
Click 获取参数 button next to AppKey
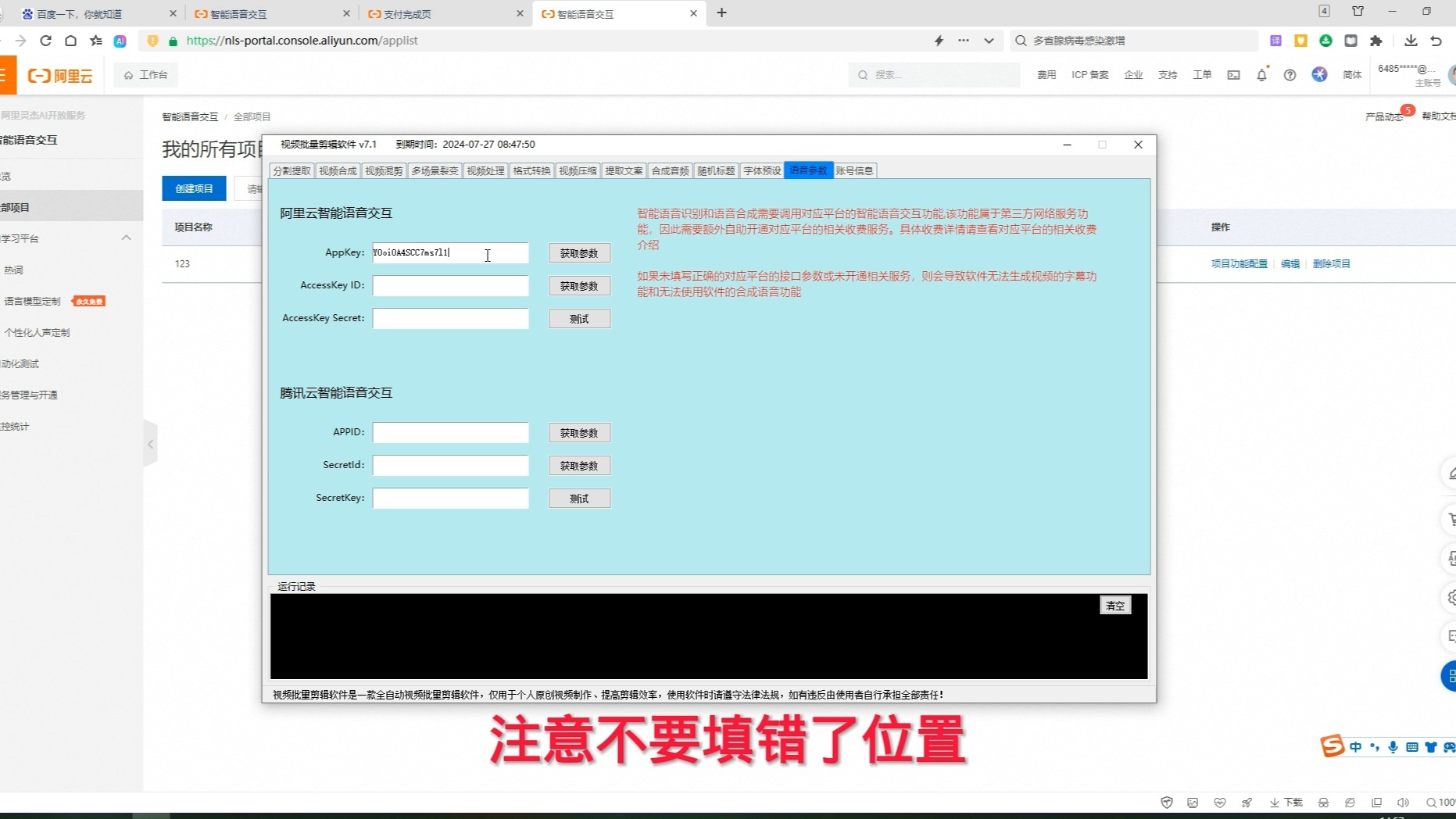pyautogui.click(x=579, y=253)
